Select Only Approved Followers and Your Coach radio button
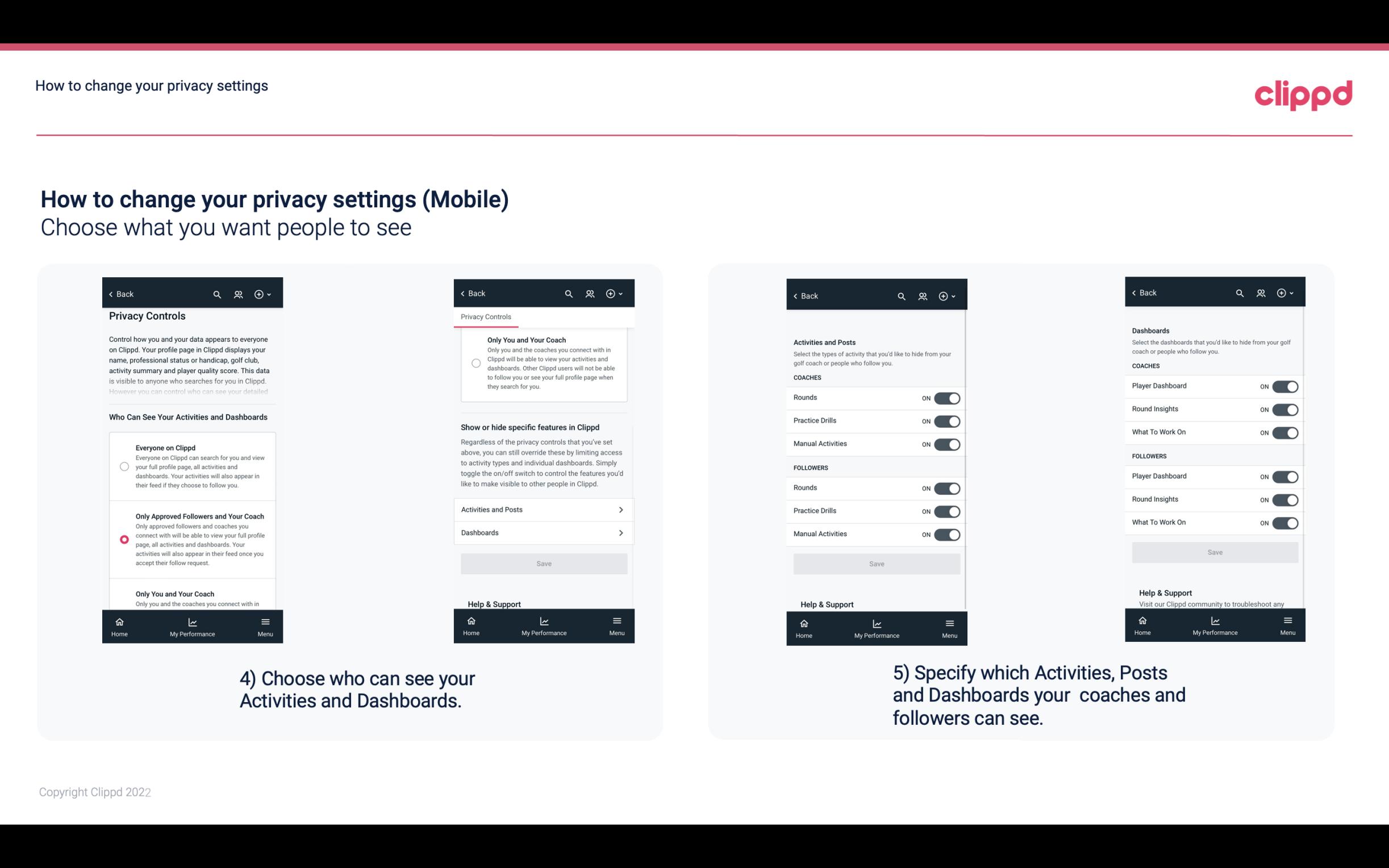Viewport: 1389px width, 868px height. pyautogui.click(x=123, y=539)
